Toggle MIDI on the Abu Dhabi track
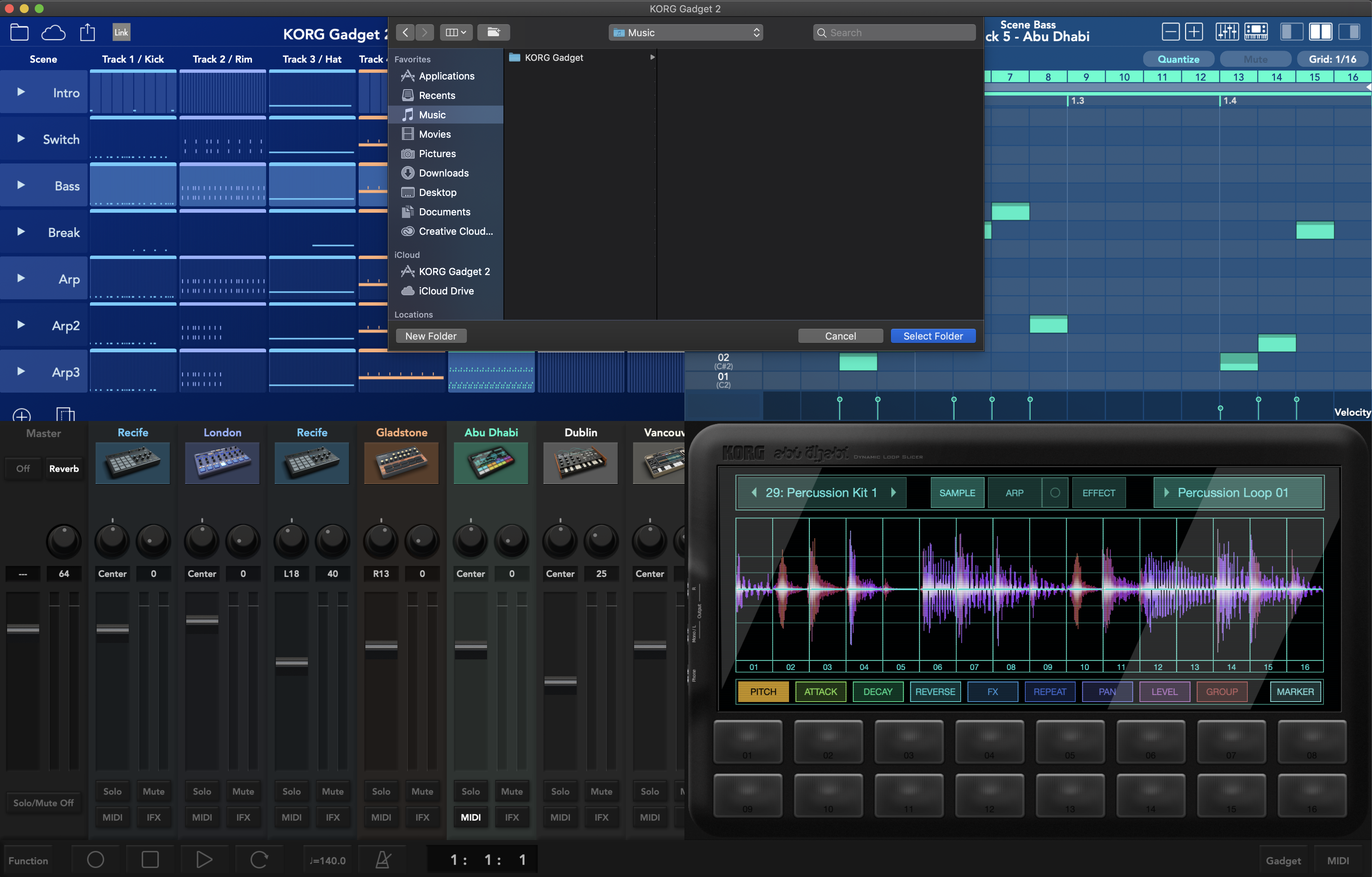Image resolution: width=1372 pixels, height=877 pixels. pyautogui.click(x=471, y=817)
